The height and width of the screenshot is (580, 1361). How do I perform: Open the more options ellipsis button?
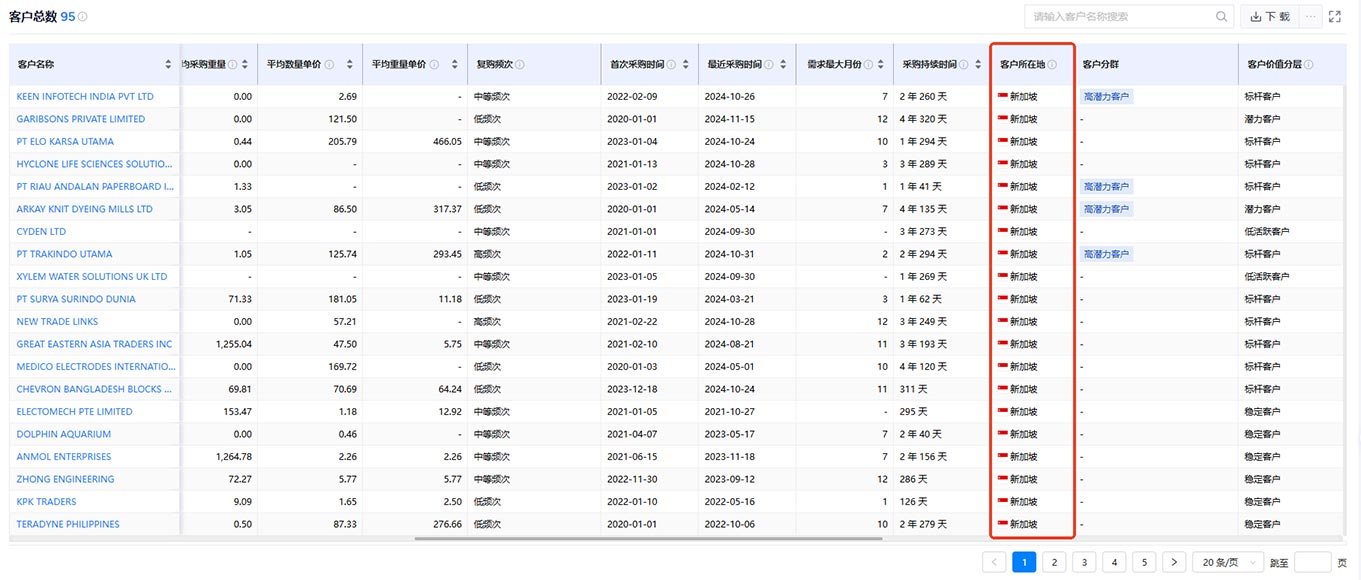[x=1311, y=17]
